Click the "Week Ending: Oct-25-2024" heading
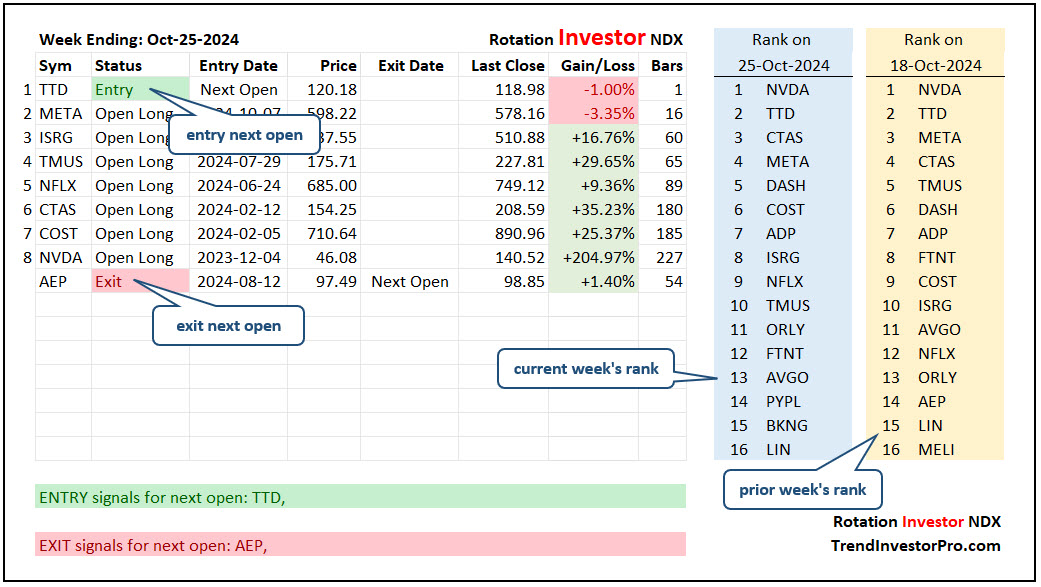The height and width of the screenshot is (587, 1041). (139, 40)
